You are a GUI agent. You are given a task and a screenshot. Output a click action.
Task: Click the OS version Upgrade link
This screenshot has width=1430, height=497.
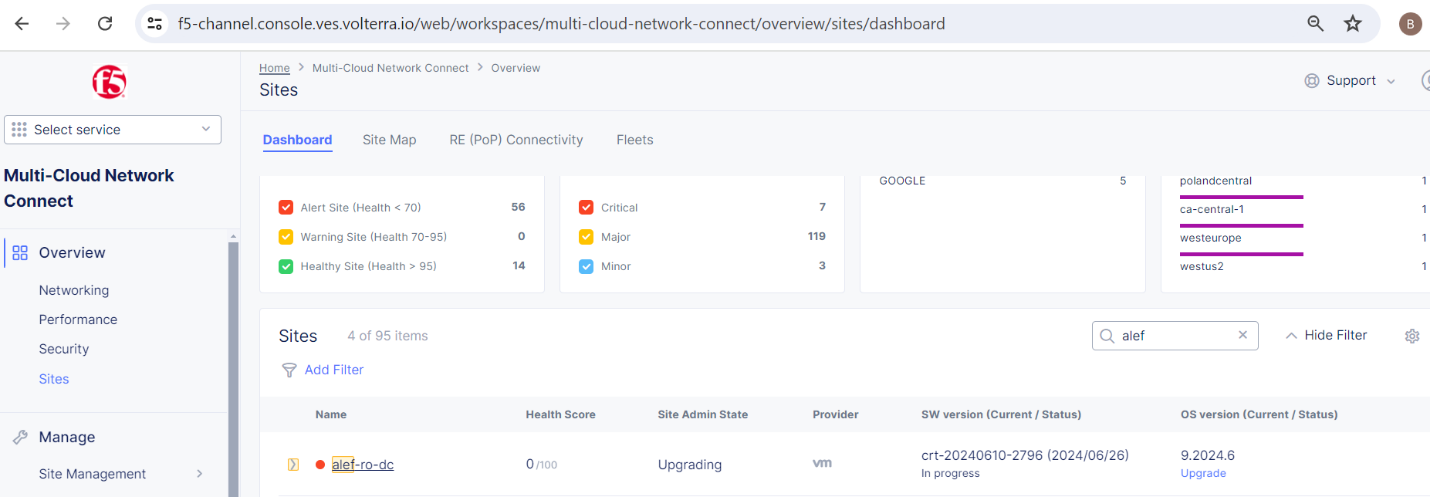[1203, 473]
